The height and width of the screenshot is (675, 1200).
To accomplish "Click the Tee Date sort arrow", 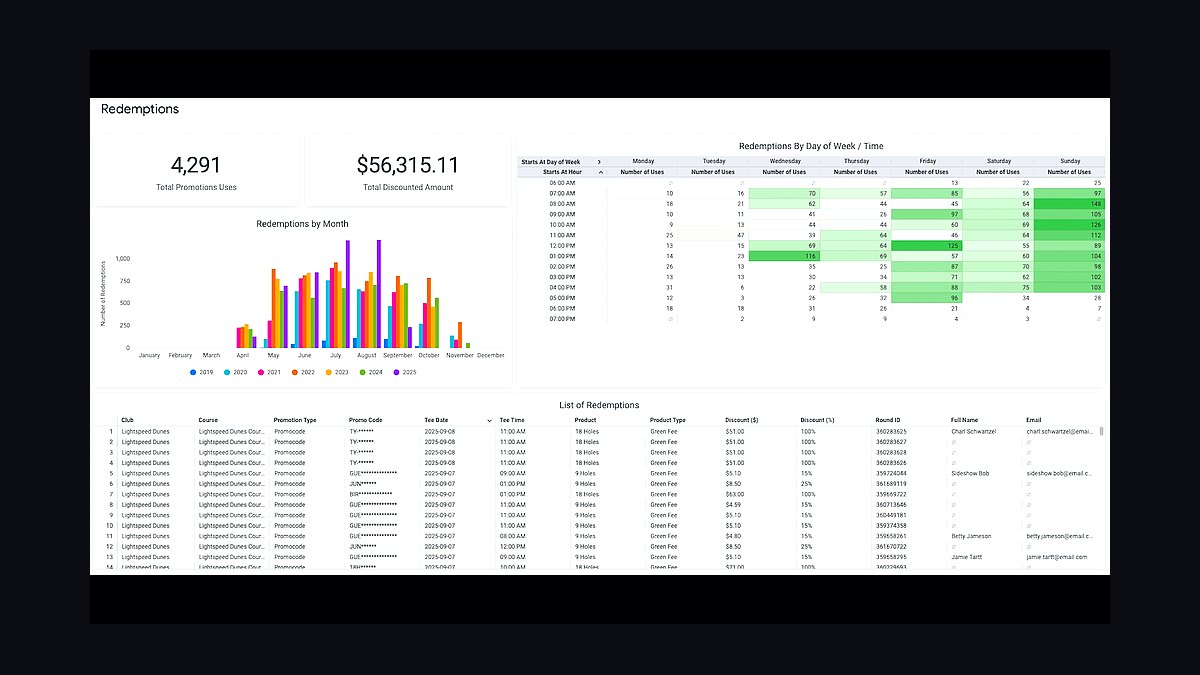I will [x=489, y=420].
